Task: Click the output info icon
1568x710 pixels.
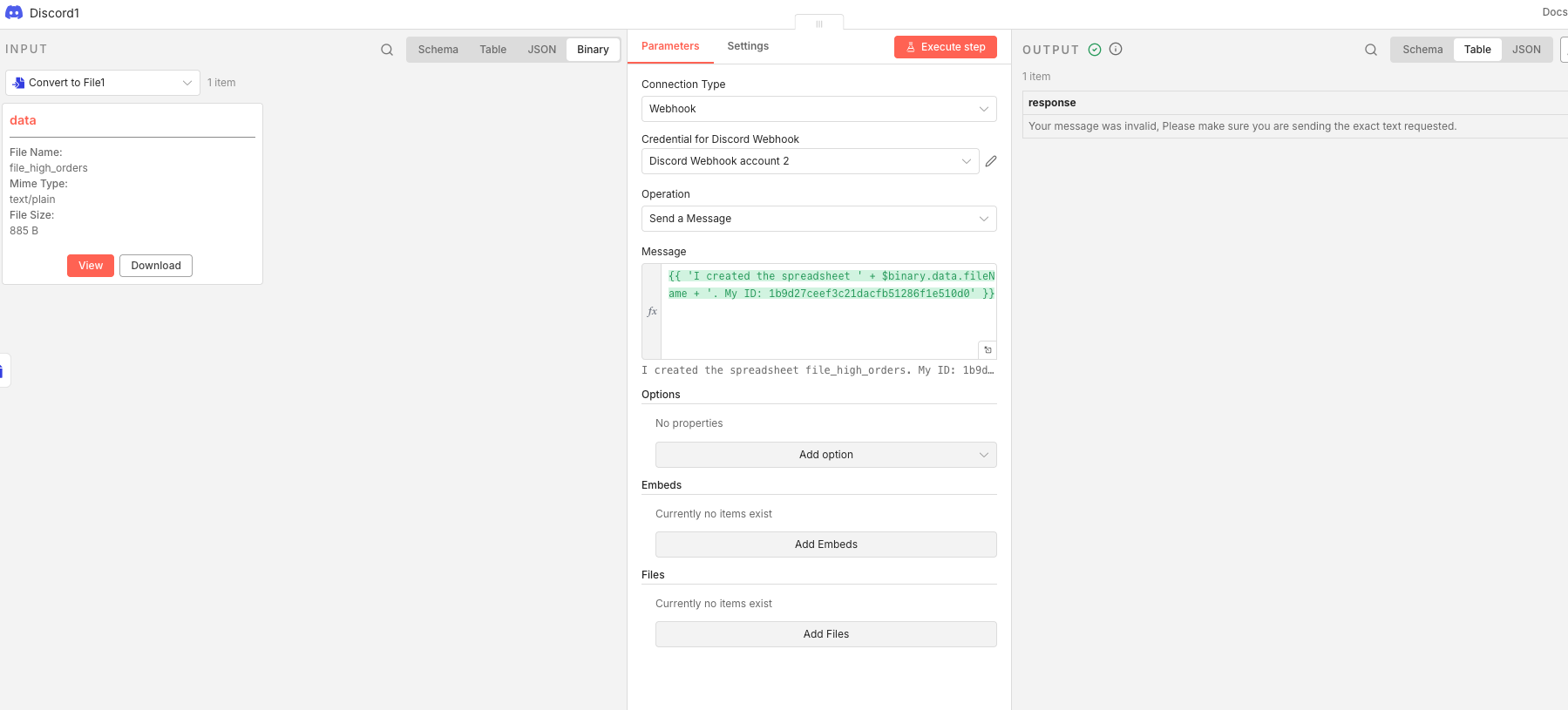Action: pos(1116,50)
